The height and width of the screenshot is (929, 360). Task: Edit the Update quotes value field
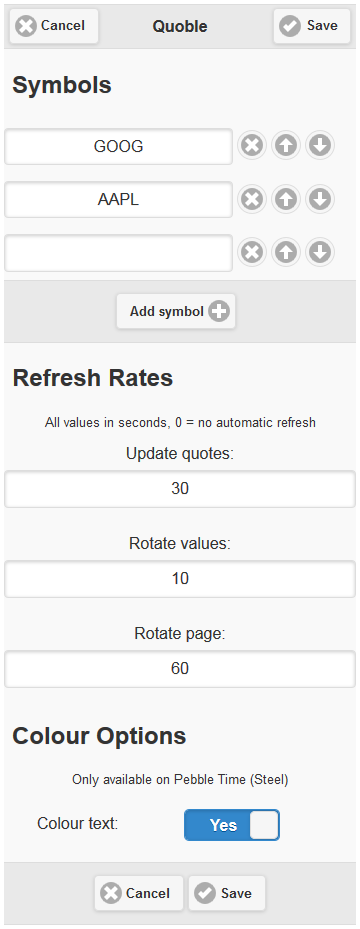click(180, 489)
